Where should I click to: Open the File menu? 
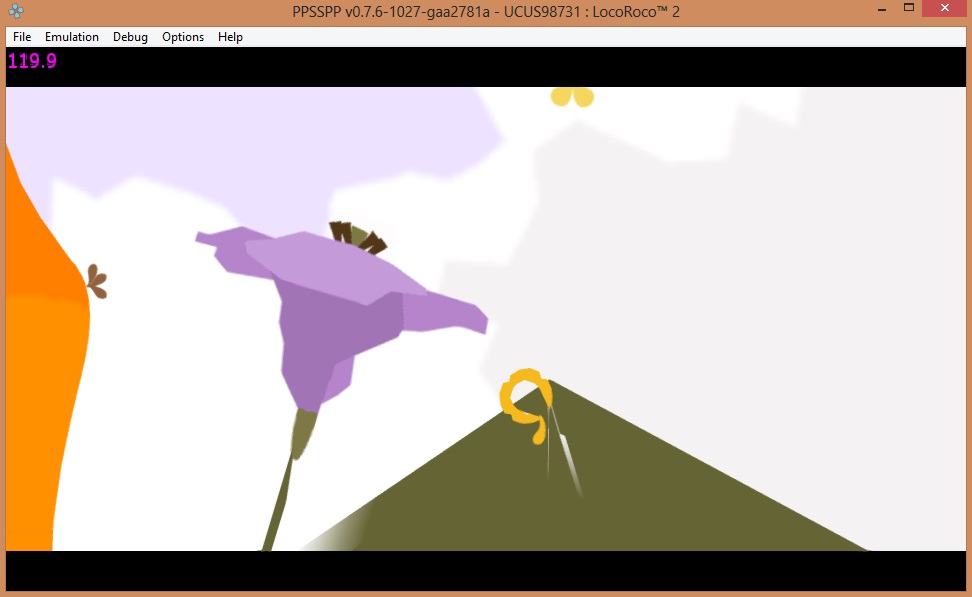coord(22,37)
